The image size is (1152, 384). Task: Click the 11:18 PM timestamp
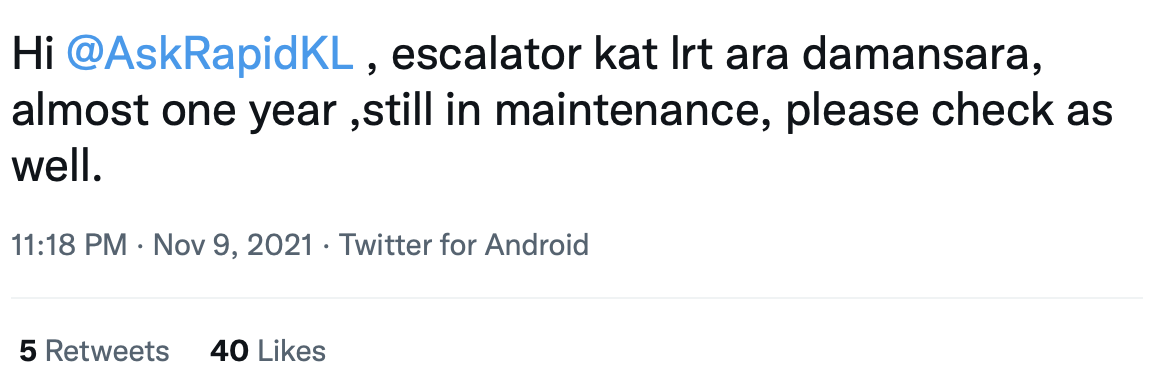(x=69, y=244)
